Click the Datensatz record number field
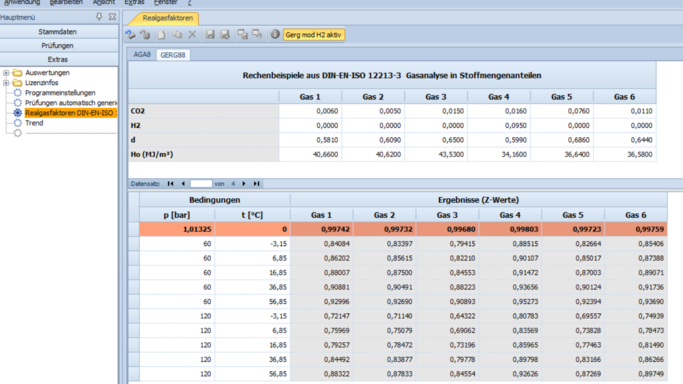 point(201,184)
